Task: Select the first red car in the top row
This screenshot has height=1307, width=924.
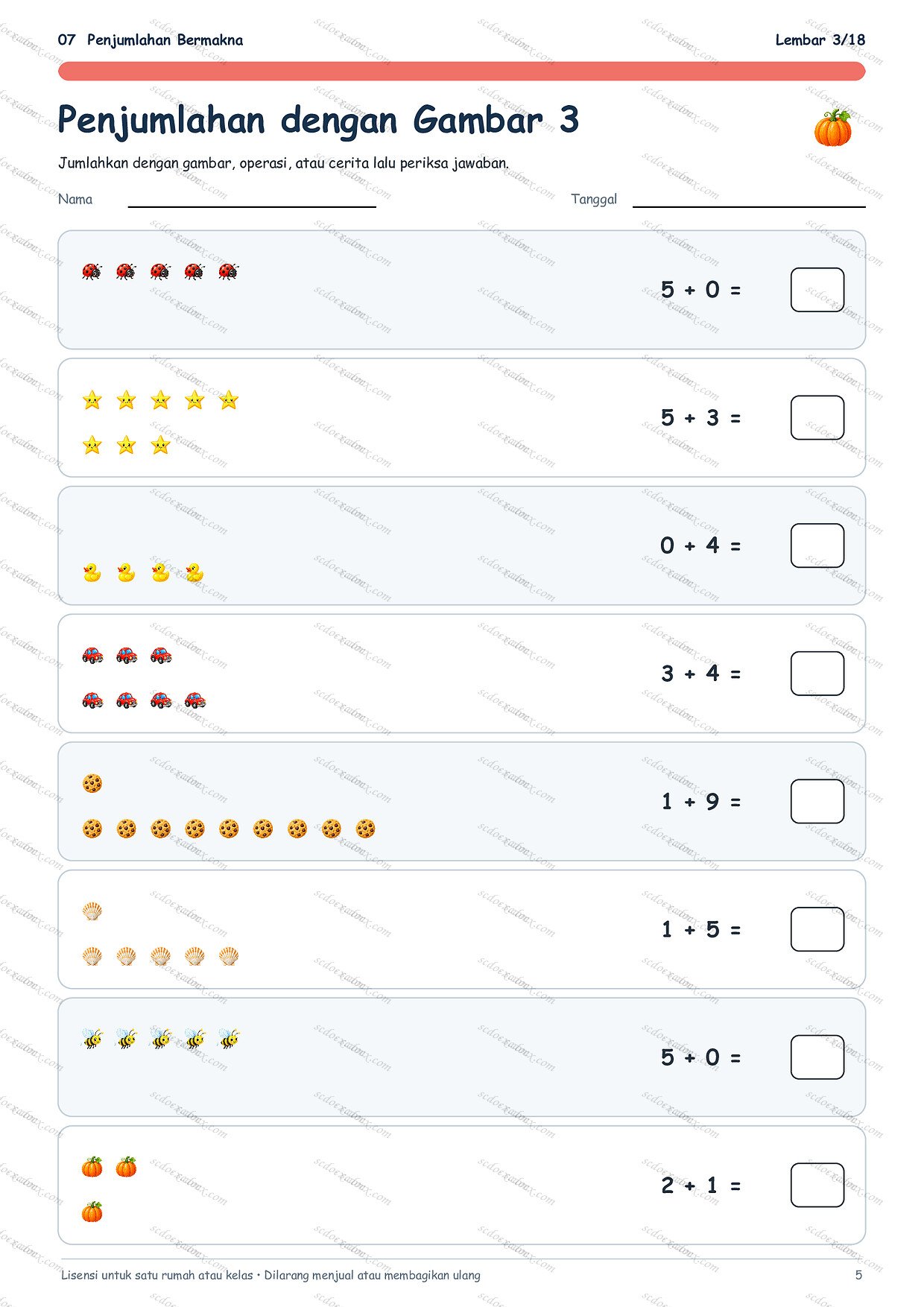Action: click(x=92, y=656)
